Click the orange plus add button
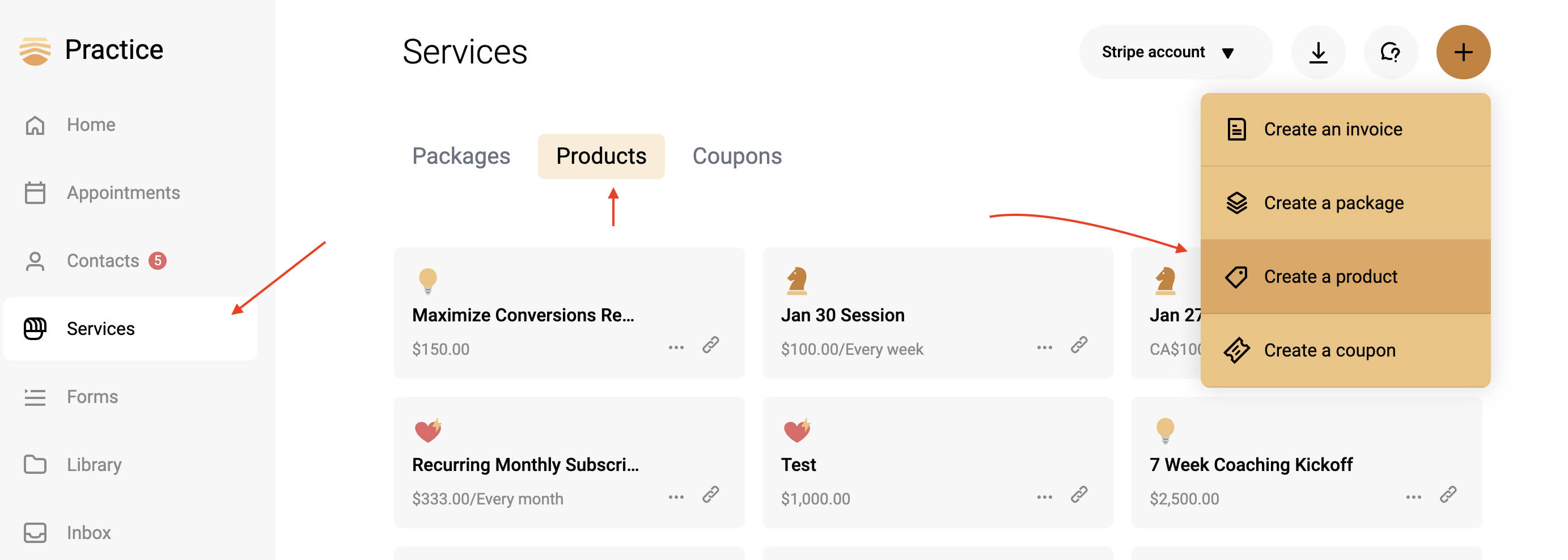Image resolution: width=1568 pixels, height=560 pixels. coord(1463,52)
